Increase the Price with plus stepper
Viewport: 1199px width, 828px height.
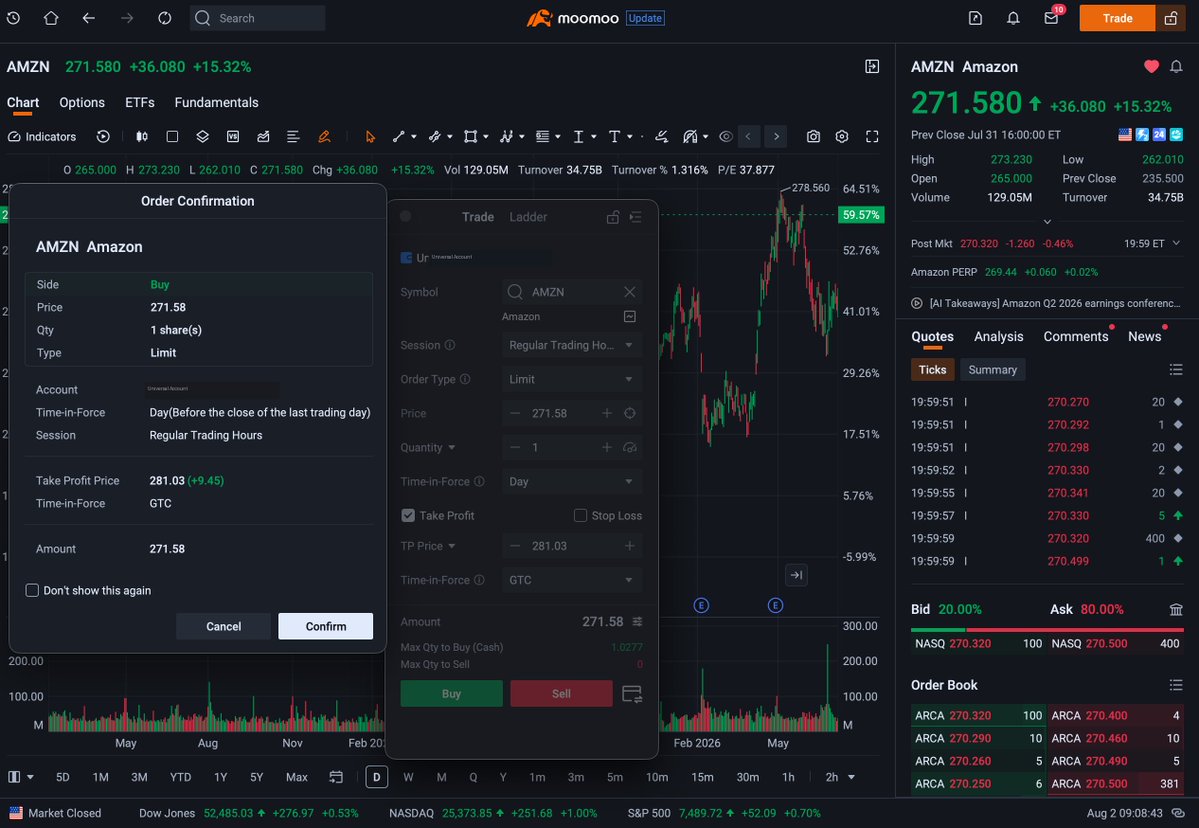tap(606, 413)
